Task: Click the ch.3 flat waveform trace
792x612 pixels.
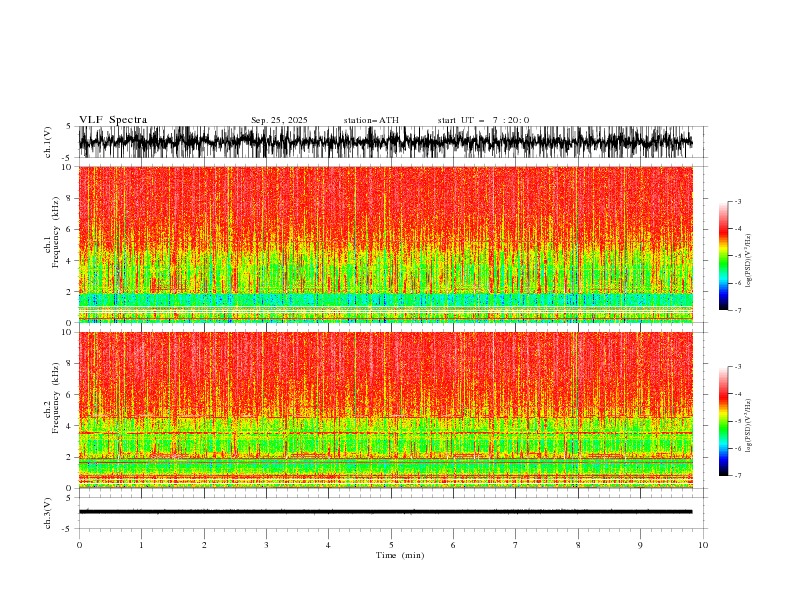Action: [385, 512]
